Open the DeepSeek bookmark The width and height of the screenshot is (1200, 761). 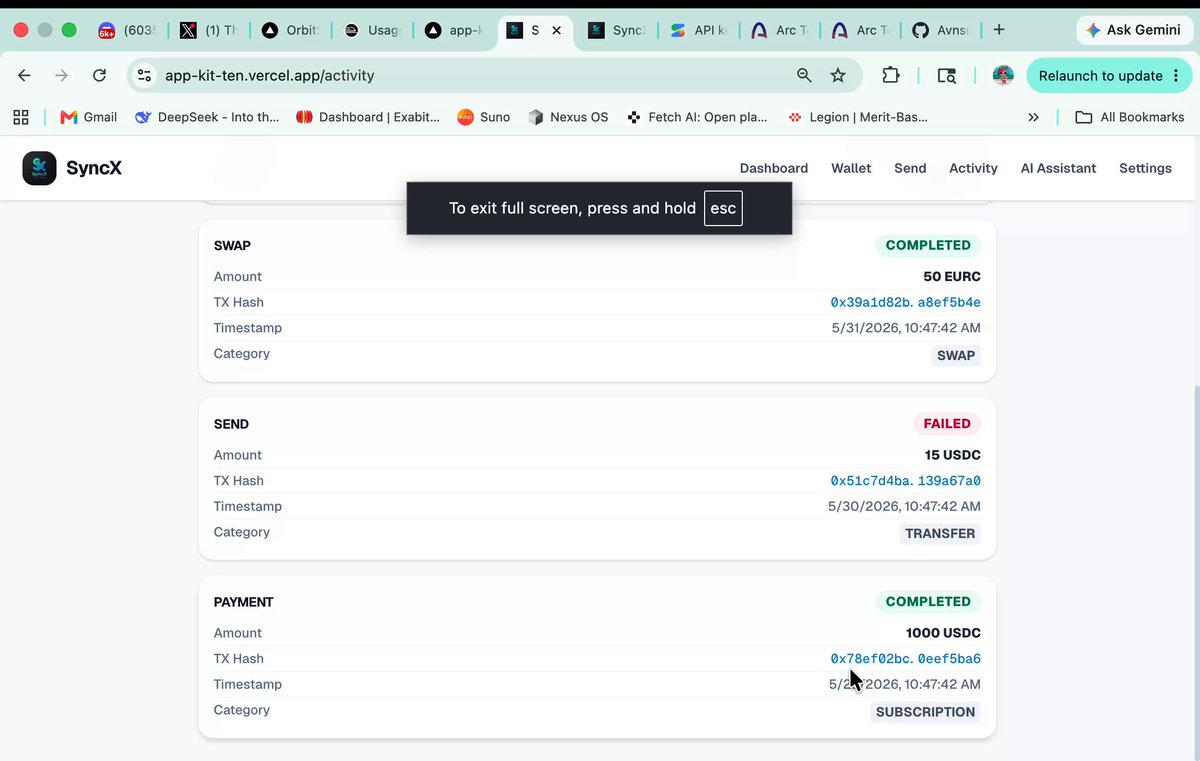tap(207, 117)
